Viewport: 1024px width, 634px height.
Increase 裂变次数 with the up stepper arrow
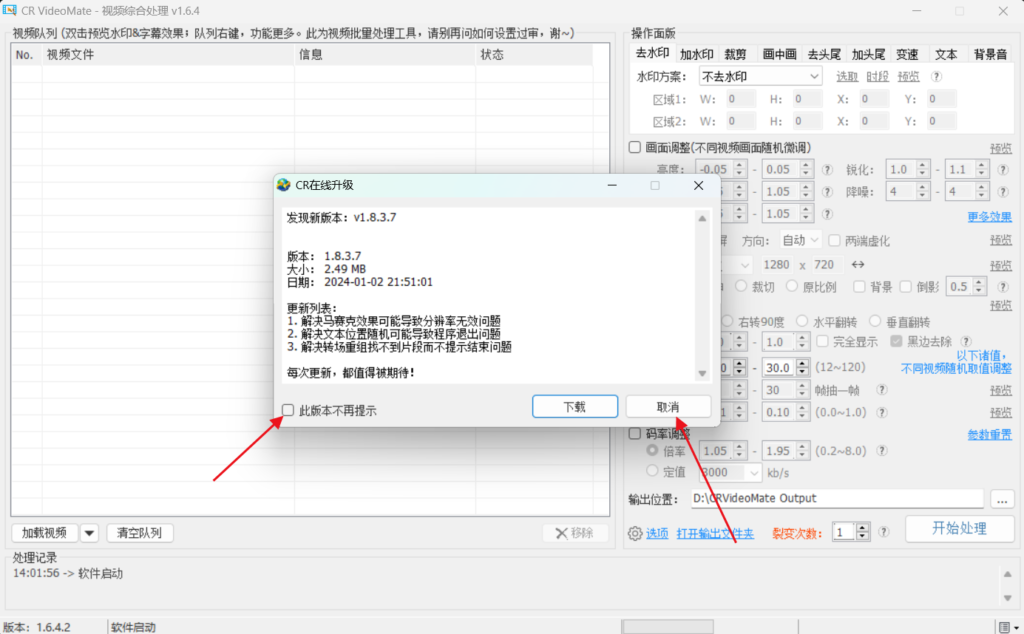tap(861, 527)
